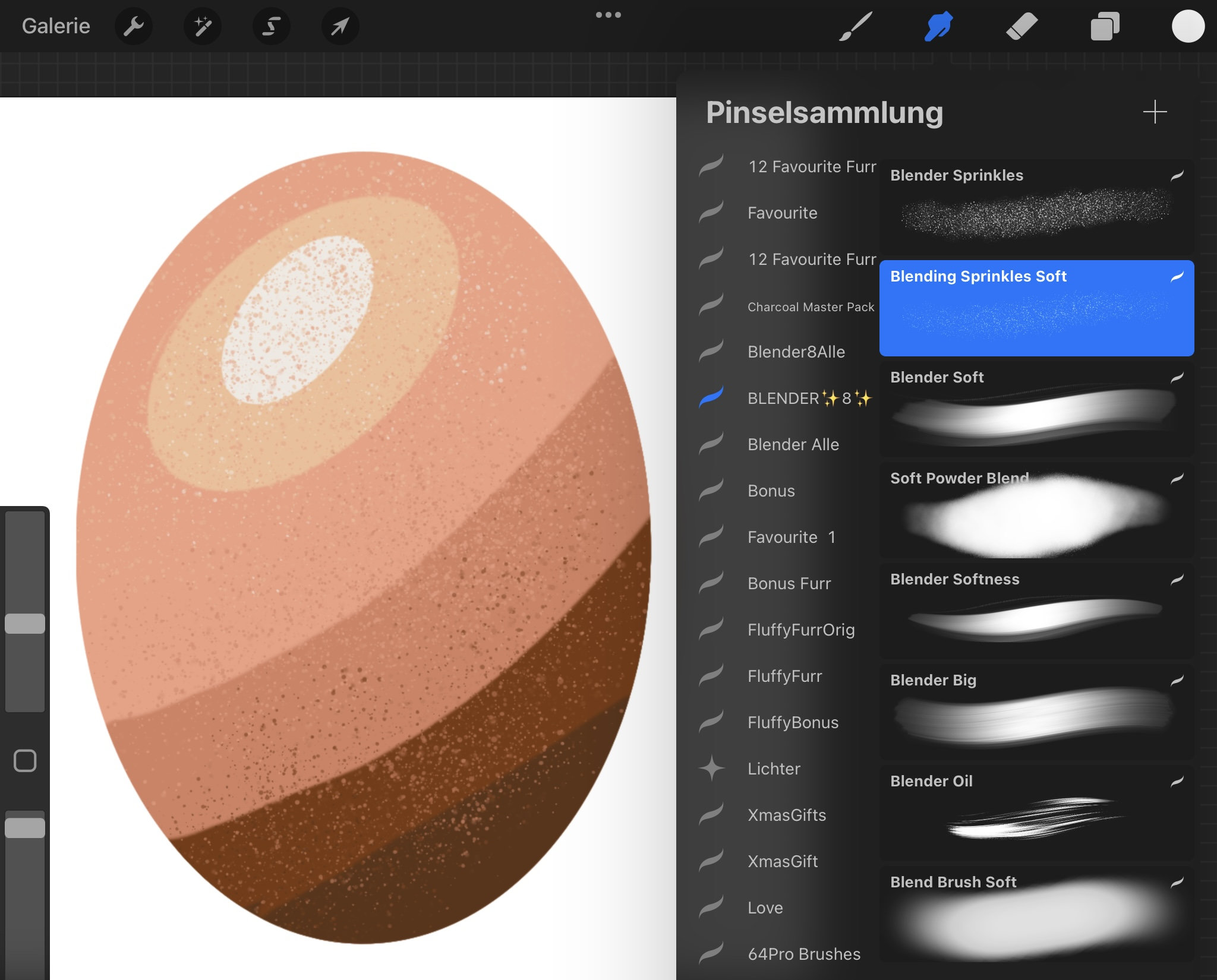Open the Love brush set

pyautogui.click(x=788, y=908)
